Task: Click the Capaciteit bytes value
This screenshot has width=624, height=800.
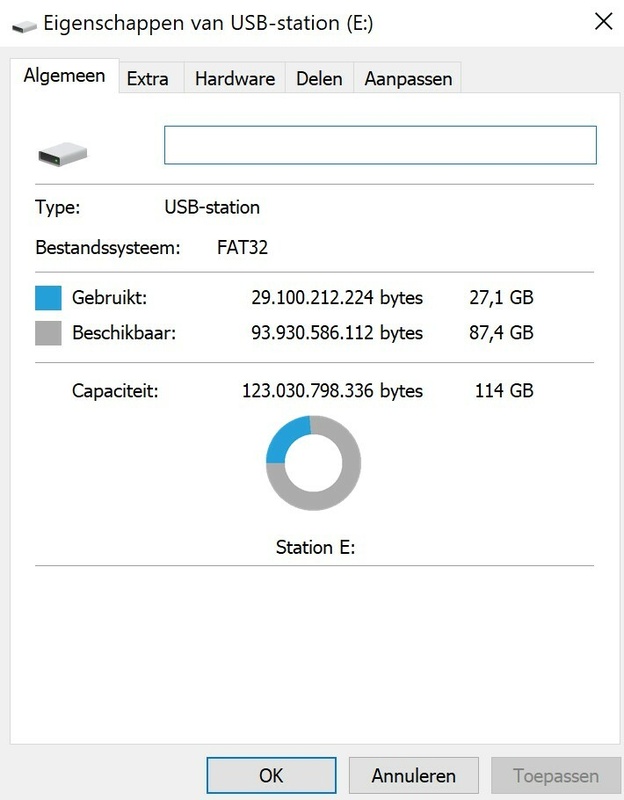Action: (x=332, y=390)
